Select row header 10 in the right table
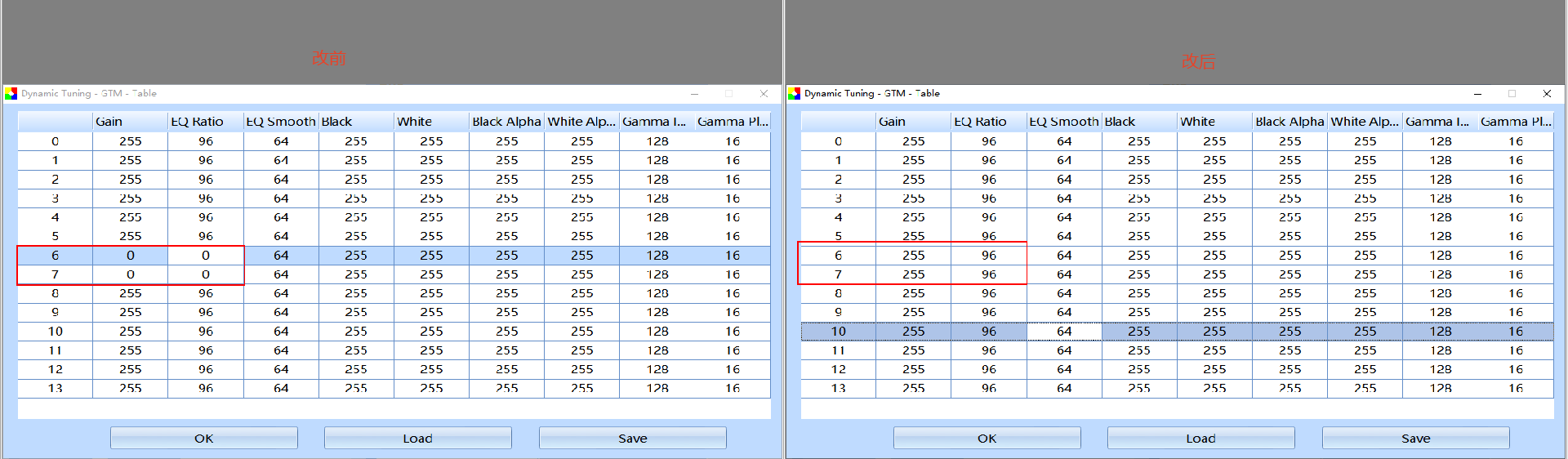The image size is (1568, 459). click(839, 332)
